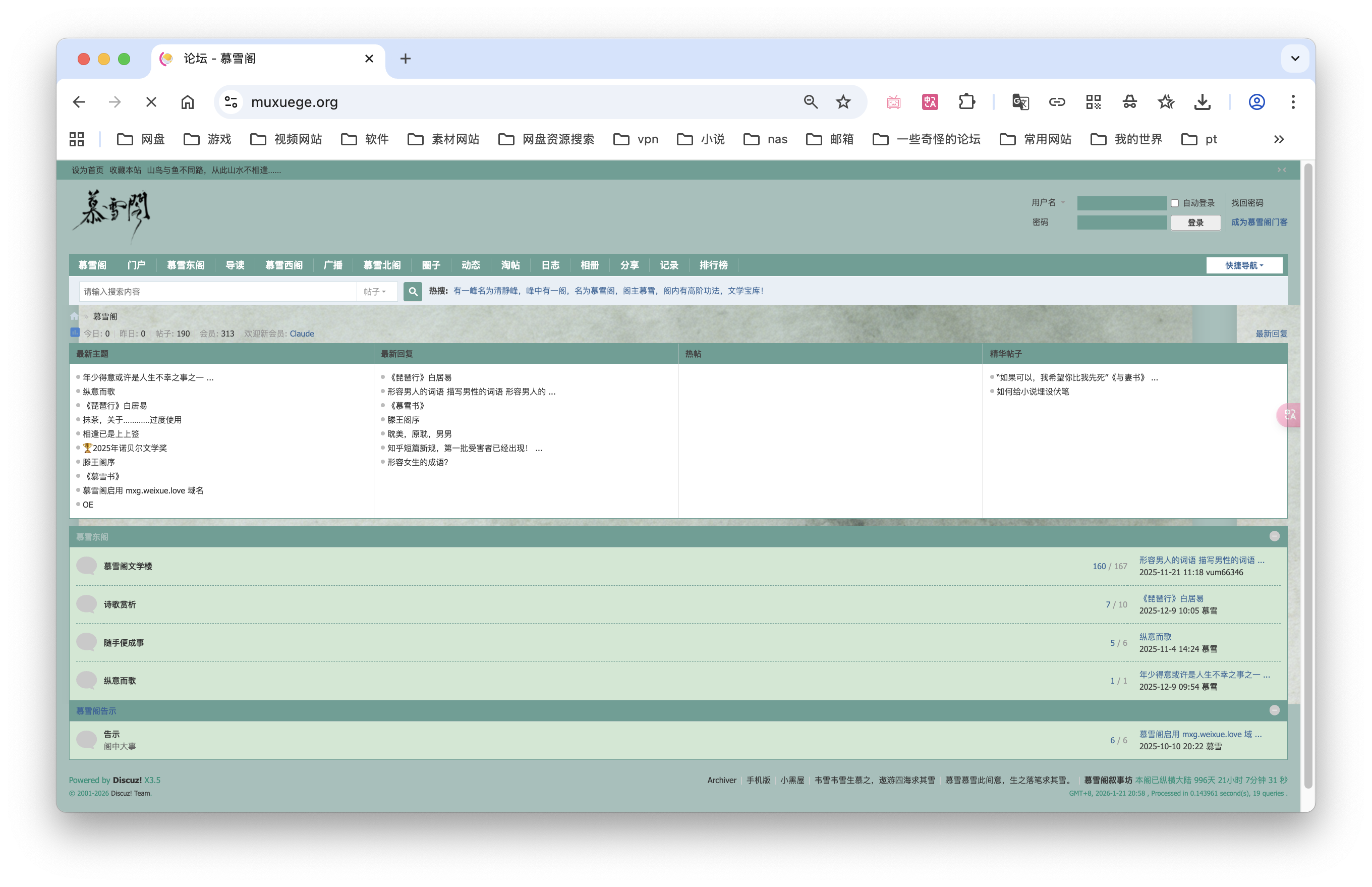
Task: Bookmark this page with star icon
Action: 843,102
